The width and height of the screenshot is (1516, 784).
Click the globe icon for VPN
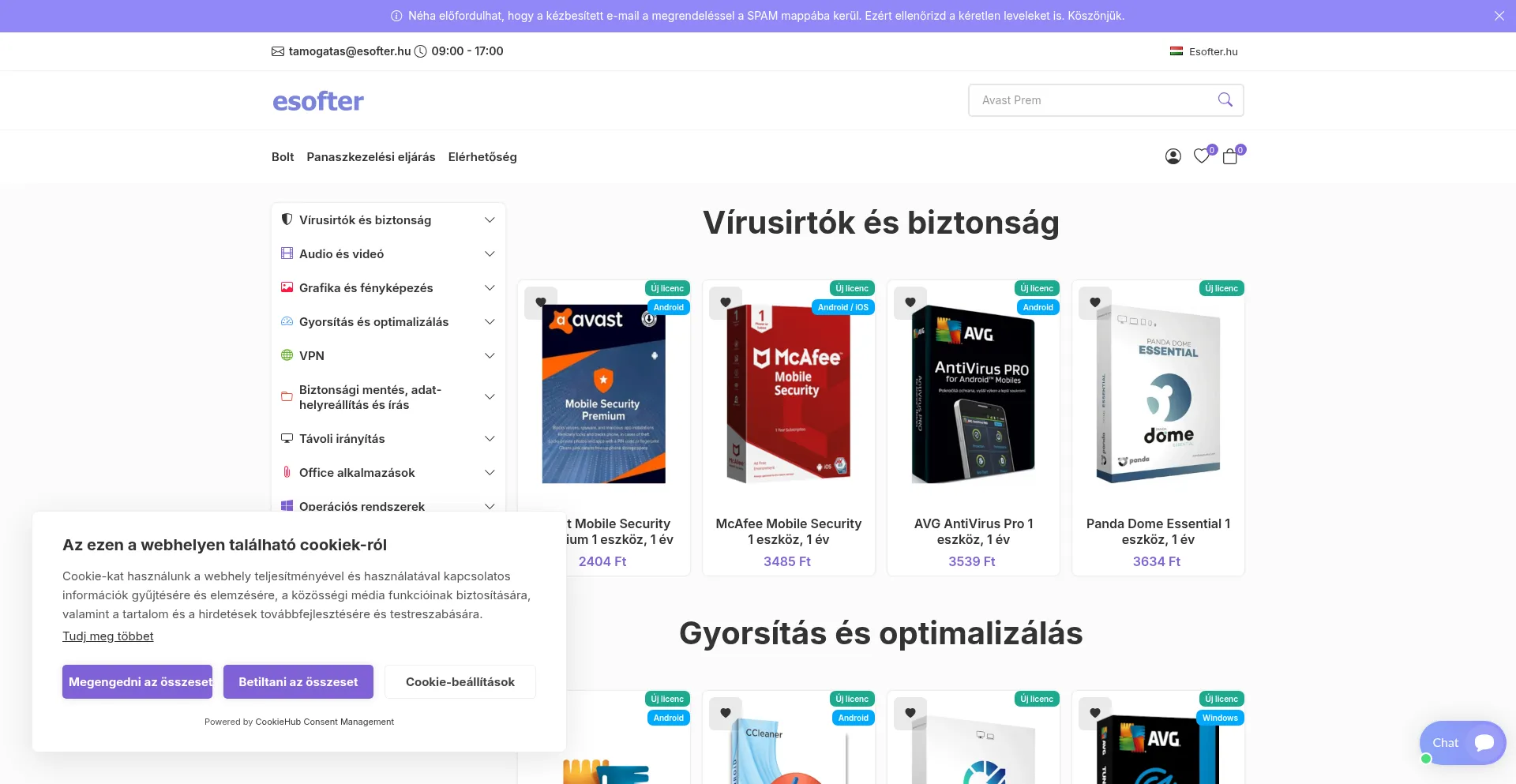pos(287,355)
